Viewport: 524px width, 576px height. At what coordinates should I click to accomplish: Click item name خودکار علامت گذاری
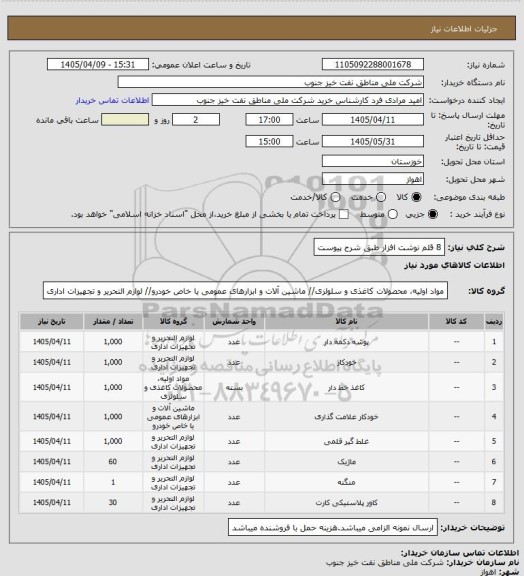click(x=346, y=417)
